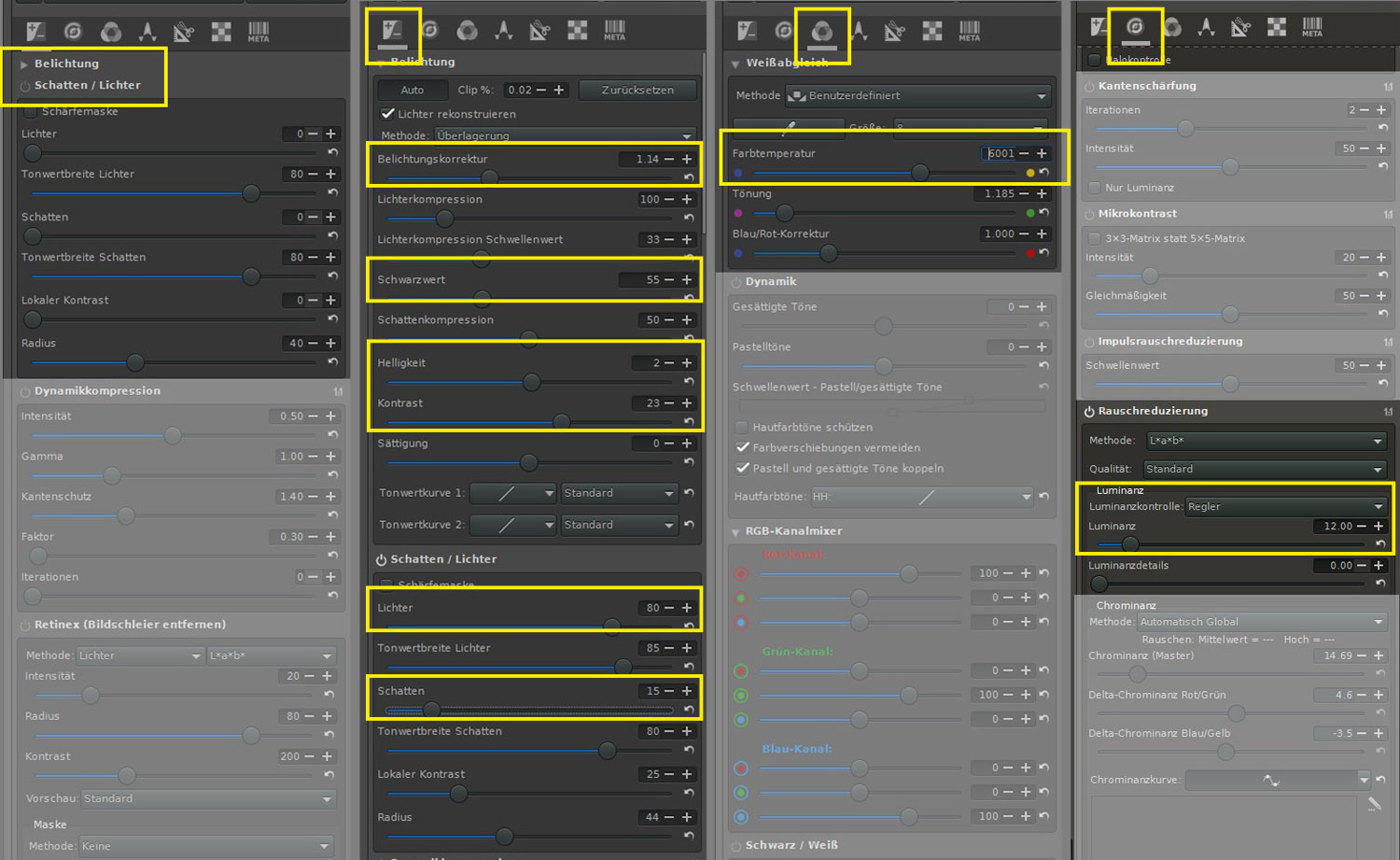Uncheck Lichter rekonstruieren
This screenshot has height=860, width=1400.
tap(387, 114)
